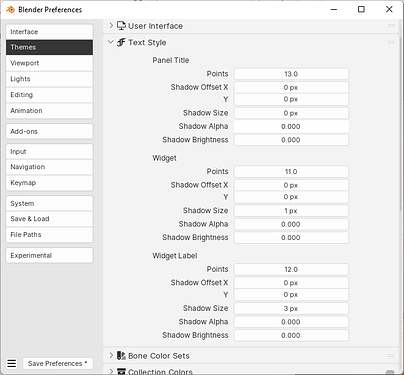Viewport: 404px width, 375px height.
Task: Minimize the Blender Preferences window
Action: pyautogui.click(x=334, y=9)
